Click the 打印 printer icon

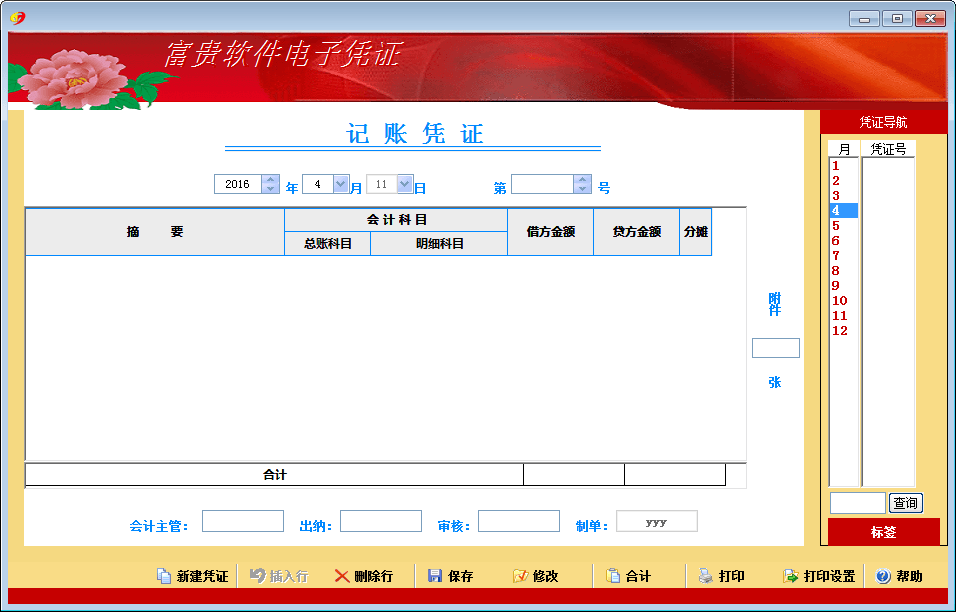coord(706,576)
